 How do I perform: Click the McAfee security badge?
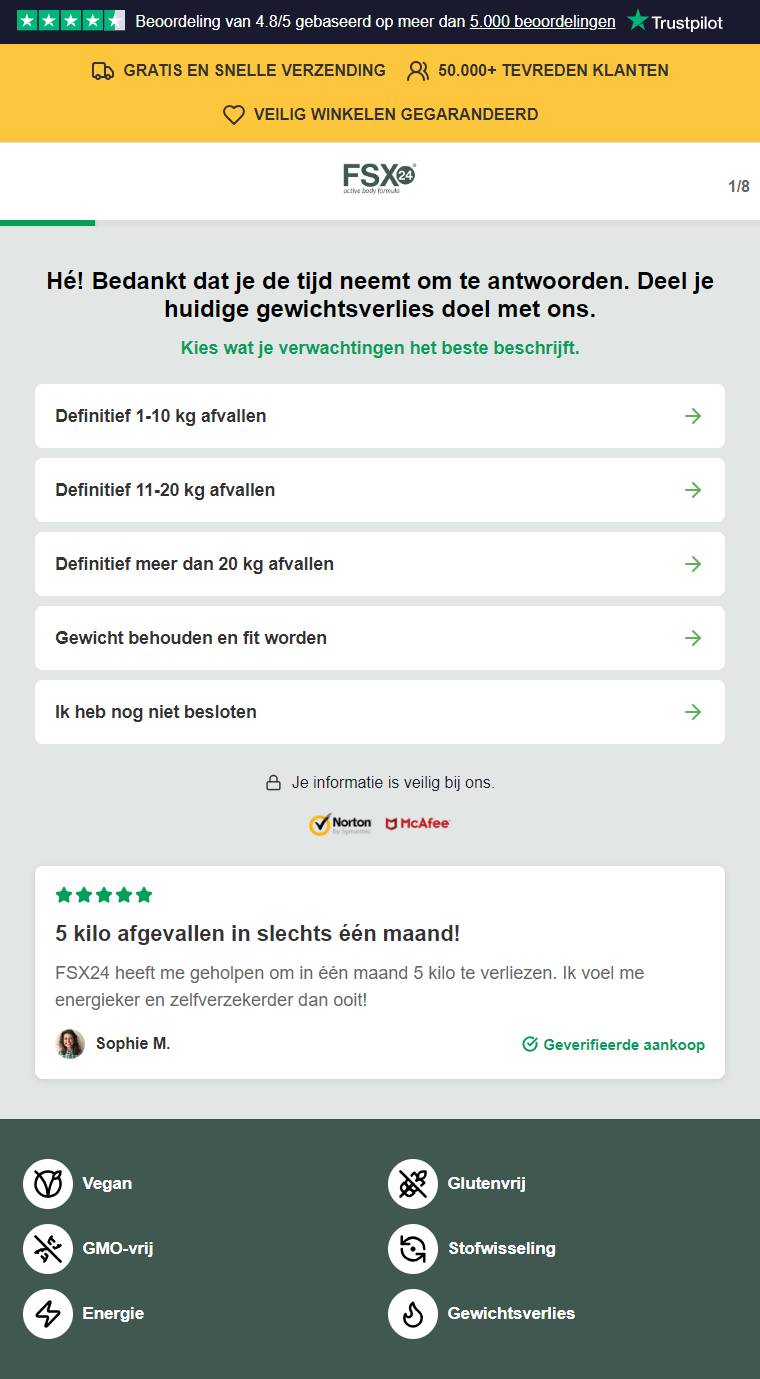[418, 824]
